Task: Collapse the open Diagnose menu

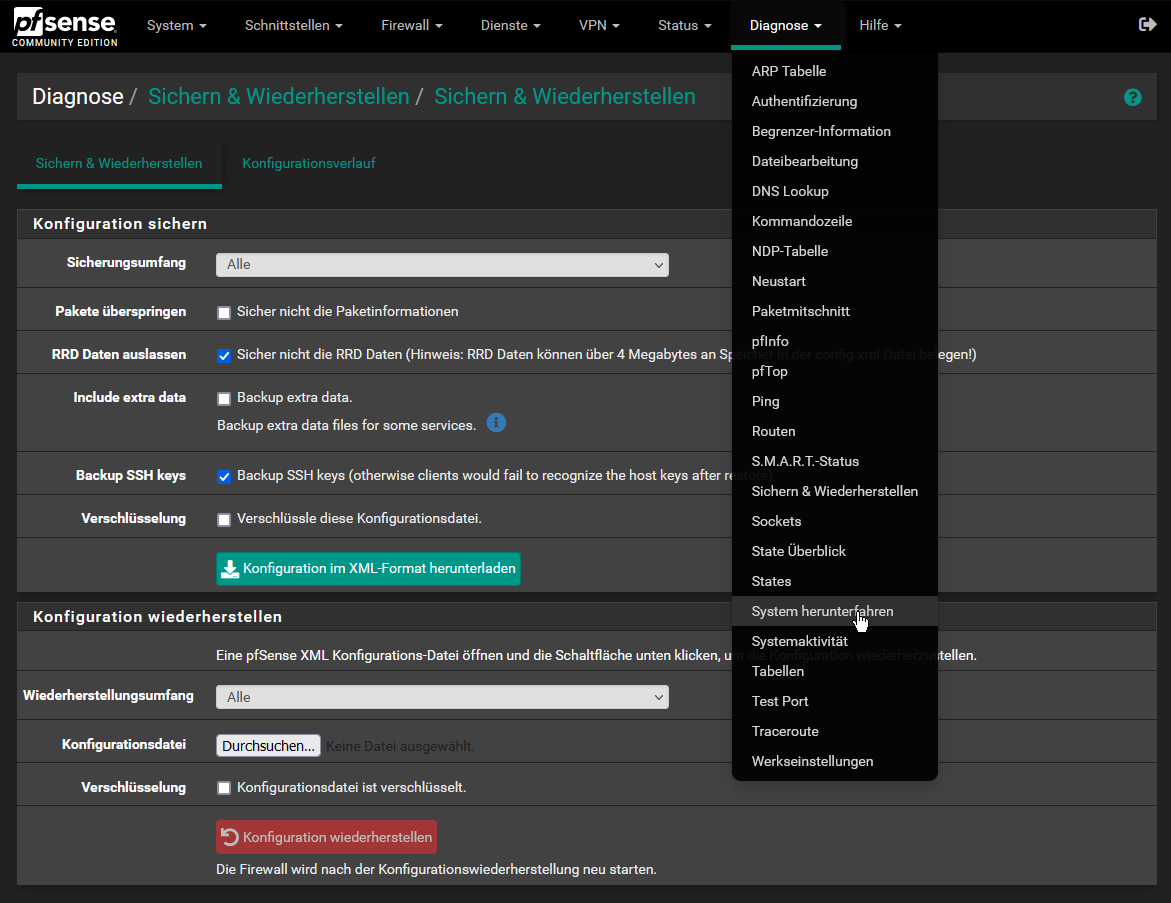Action: (x=786, y=25)
